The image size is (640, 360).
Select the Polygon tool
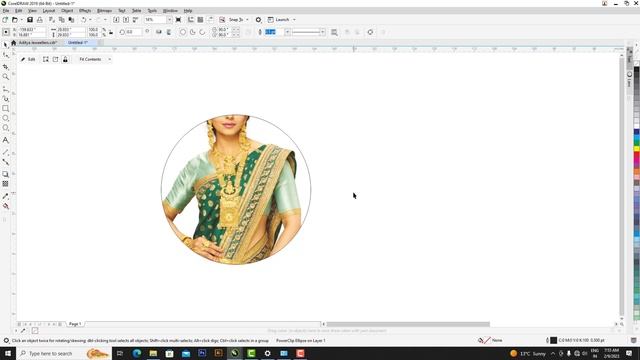(6, 128)
